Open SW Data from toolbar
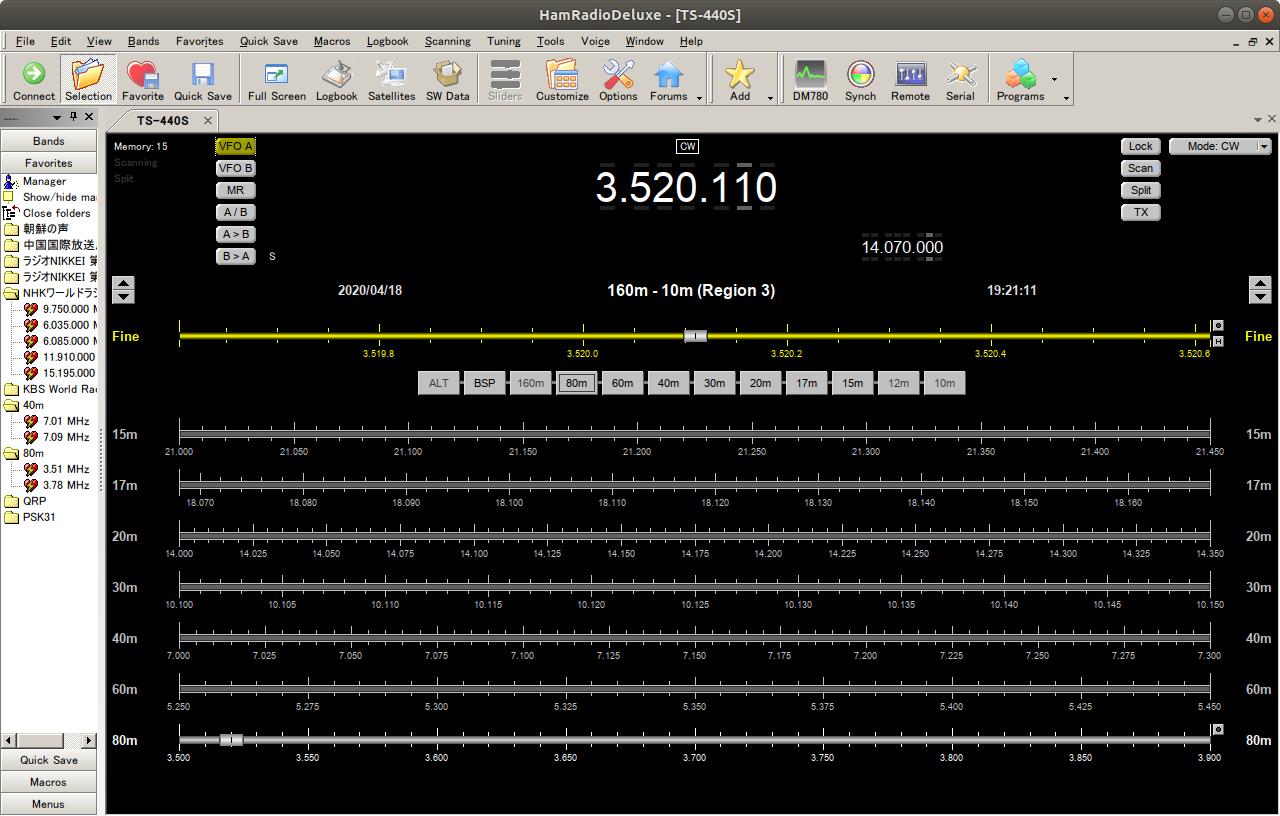1280x816 pixels. 447,80
